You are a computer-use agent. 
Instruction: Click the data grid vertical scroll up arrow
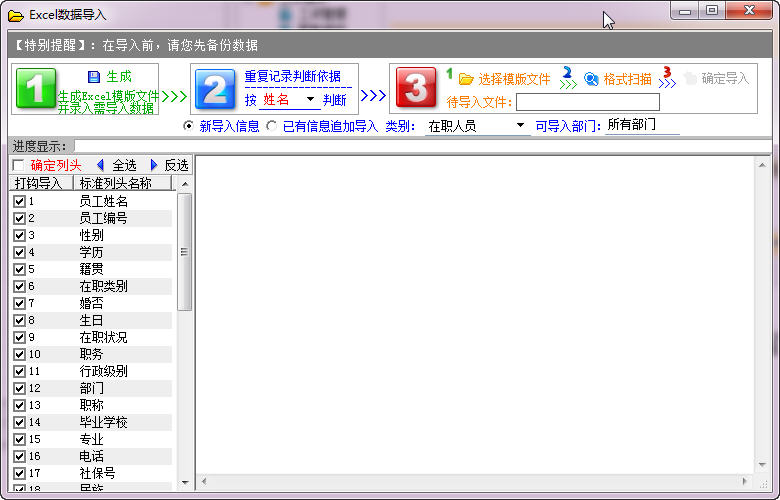pos(762,165)
